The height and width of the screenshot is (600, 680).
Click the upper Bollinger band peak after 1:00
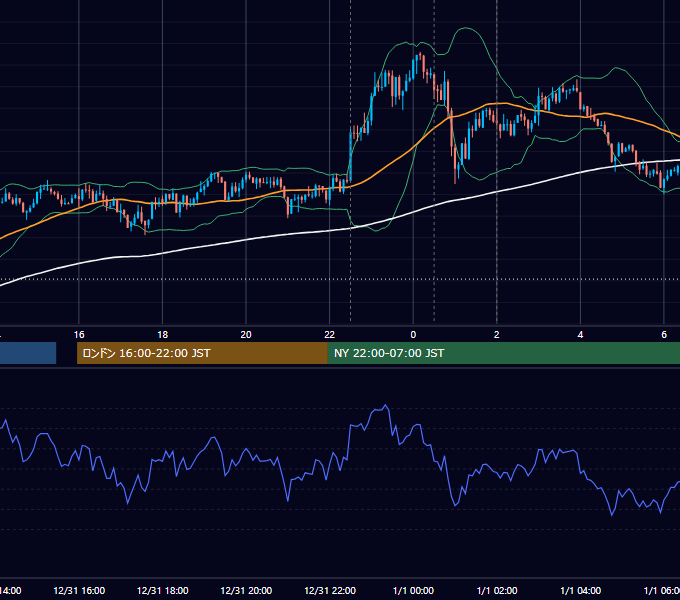point(466,28)
